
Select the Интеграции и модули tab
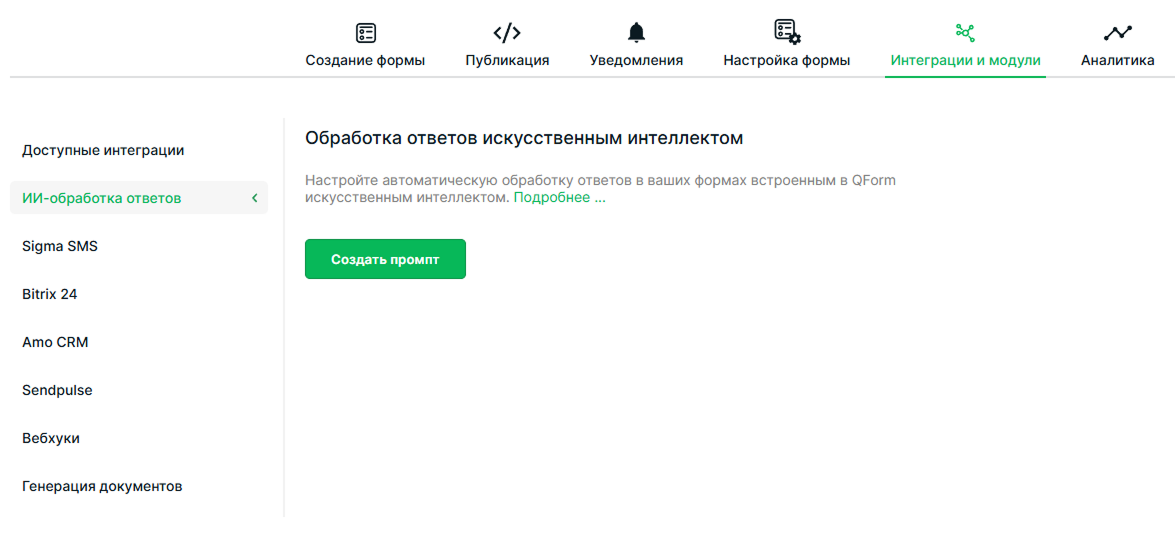[965, 61]
